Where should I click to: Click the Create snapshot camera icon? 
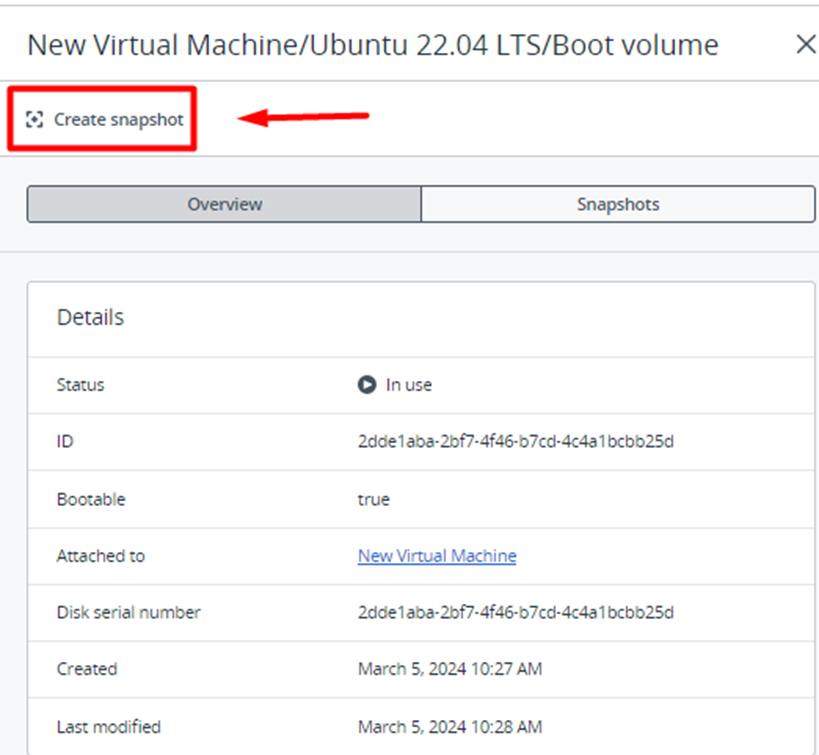[x=35, y=120]
